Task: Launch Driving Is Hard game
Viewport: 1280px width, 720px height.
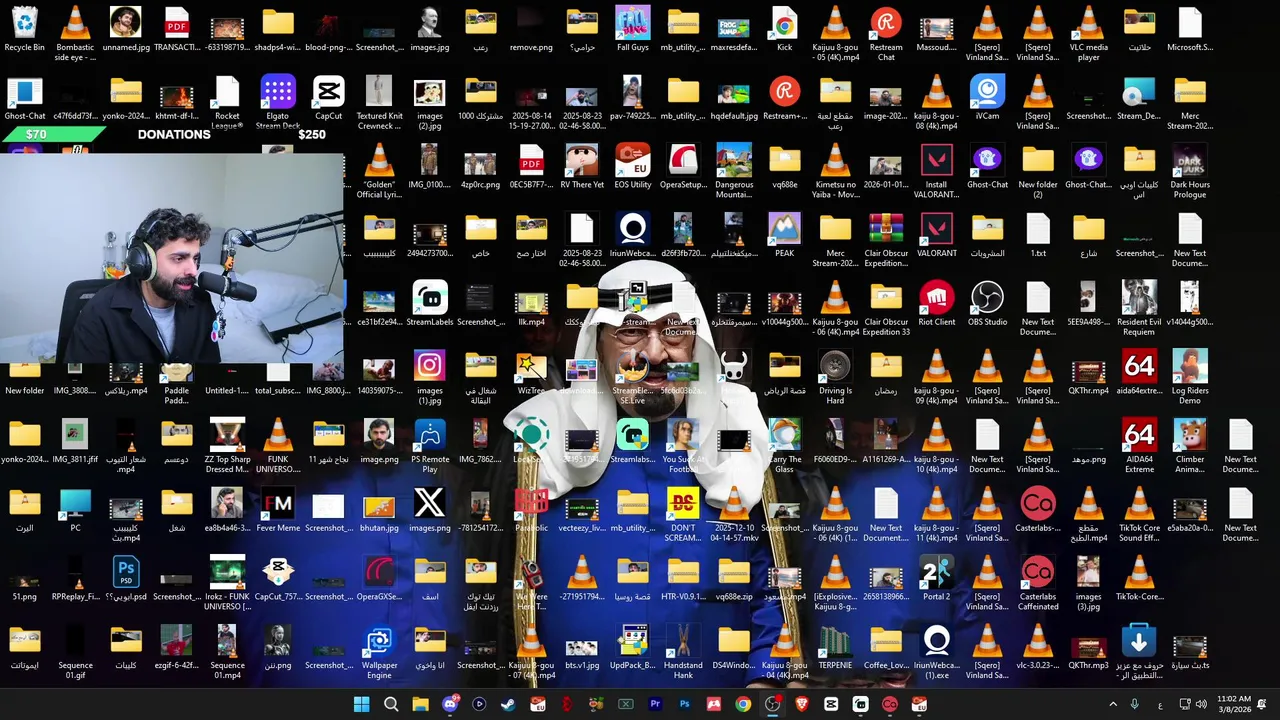Action: click(835, 378)
